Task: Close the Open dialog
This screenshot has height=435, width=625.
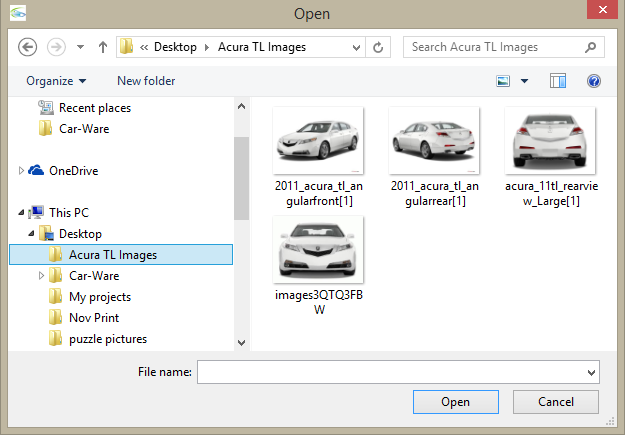Action: (603, 10)
